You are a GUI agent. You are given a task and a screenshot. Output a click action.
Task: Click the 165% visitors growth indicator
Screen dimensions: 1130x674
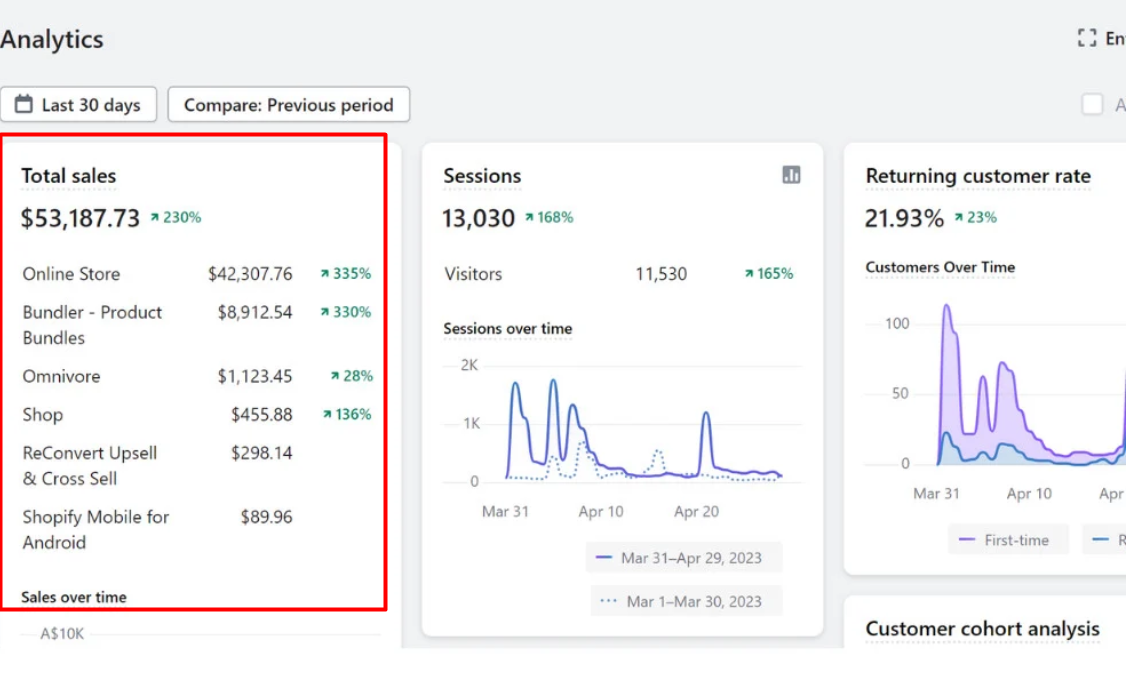point(768,273)
